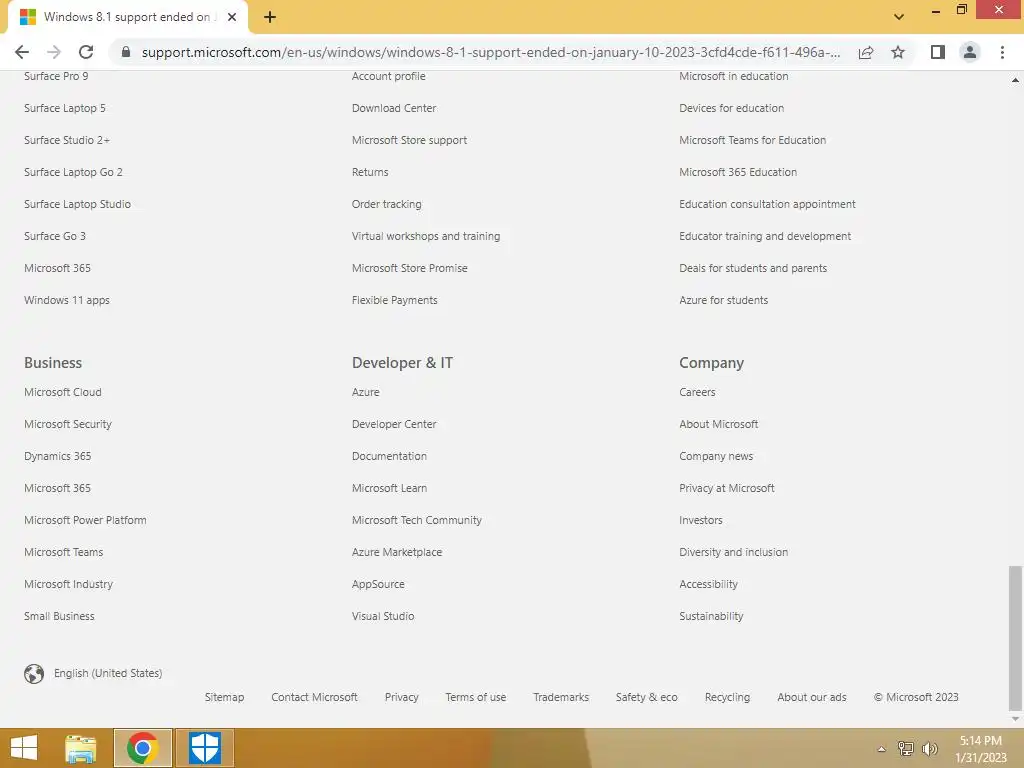Viewport: 1024px width, 768px height.
Task: Open Chrome three-dot menu
Action: coord(1002,52)
